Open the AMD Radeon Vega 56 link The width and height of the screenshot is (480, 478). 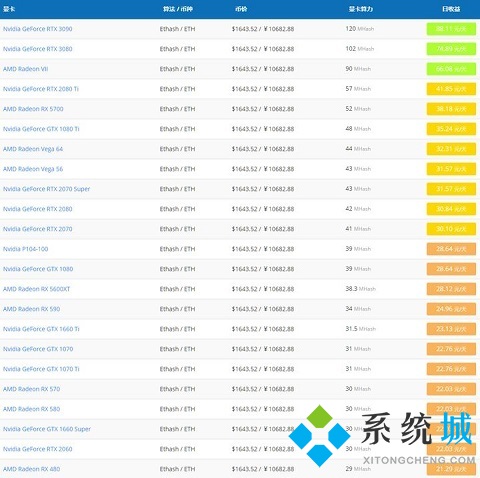coord(33,169)
